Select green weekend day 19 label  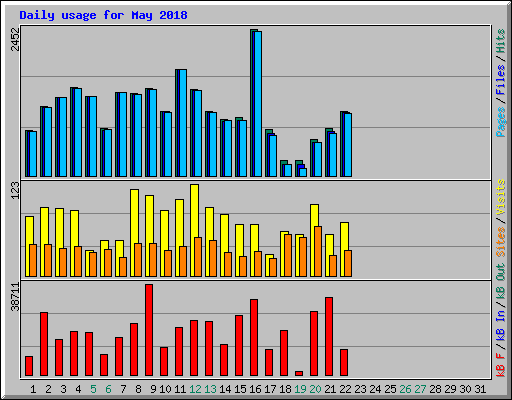(300, 389)
